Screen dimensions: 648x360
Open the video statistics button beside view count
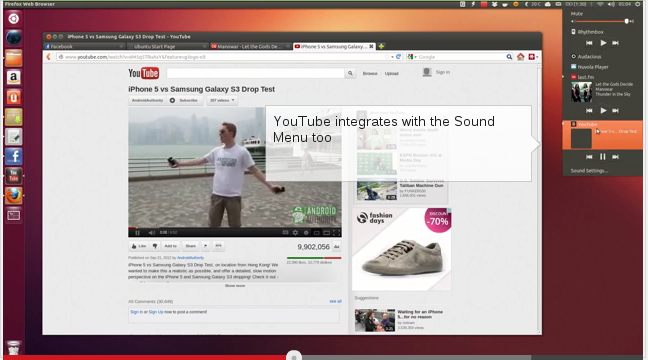[x=336, y=247]
